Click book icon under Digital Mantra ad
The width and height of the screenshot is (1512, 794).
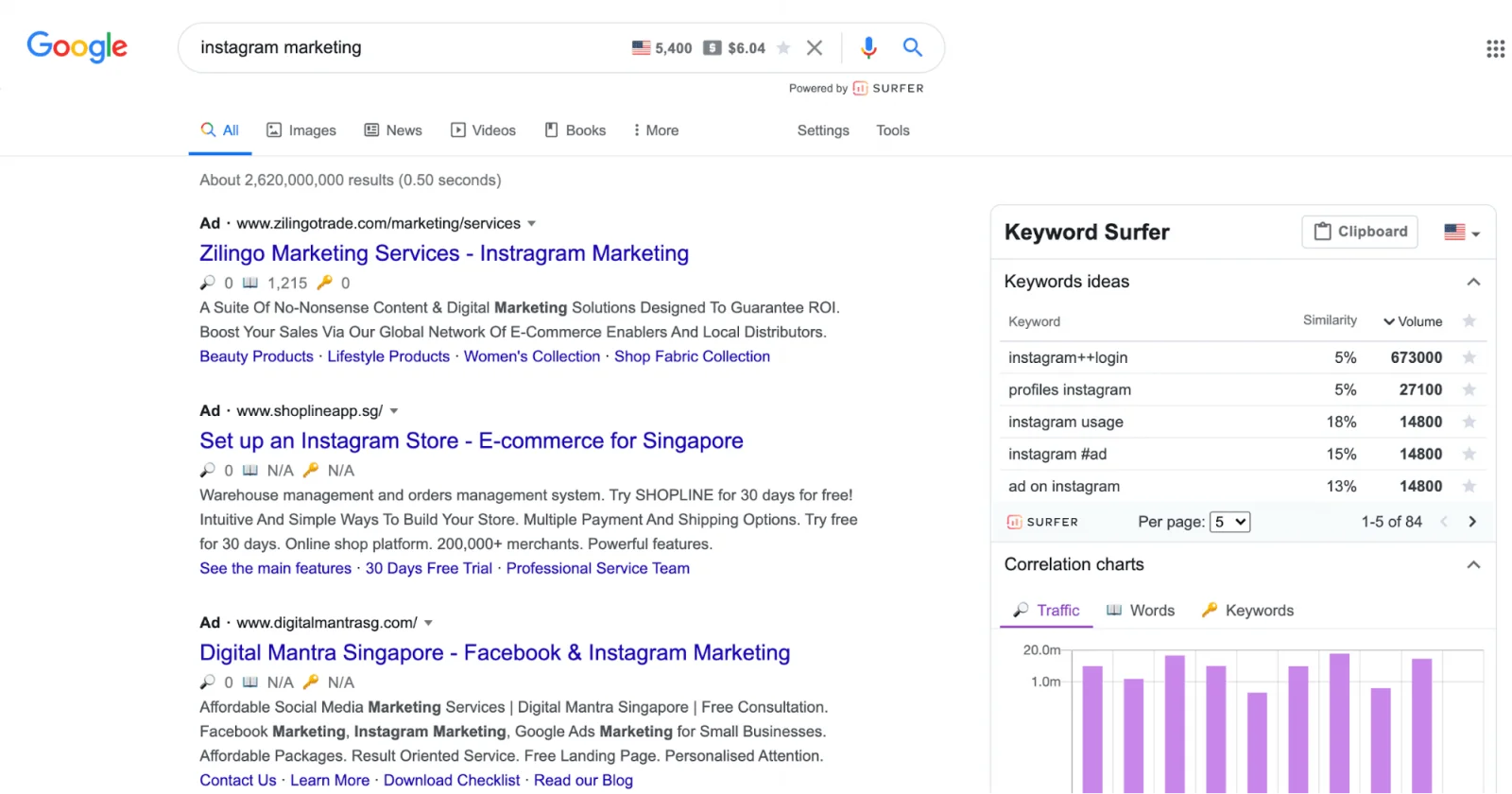(x=250, y=682)
